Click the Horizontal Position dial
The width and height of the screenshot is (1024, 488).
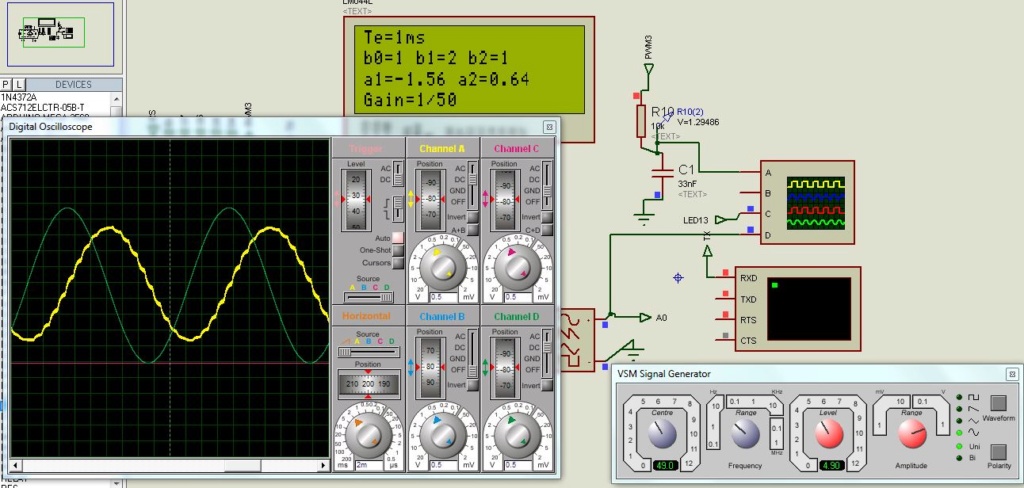coord(368,384)
